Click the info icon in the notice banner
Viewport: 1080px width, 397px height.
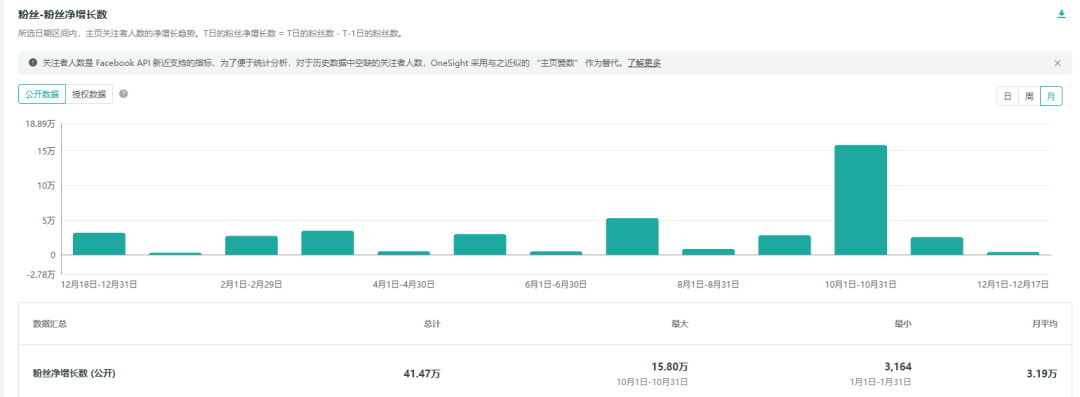32,63
